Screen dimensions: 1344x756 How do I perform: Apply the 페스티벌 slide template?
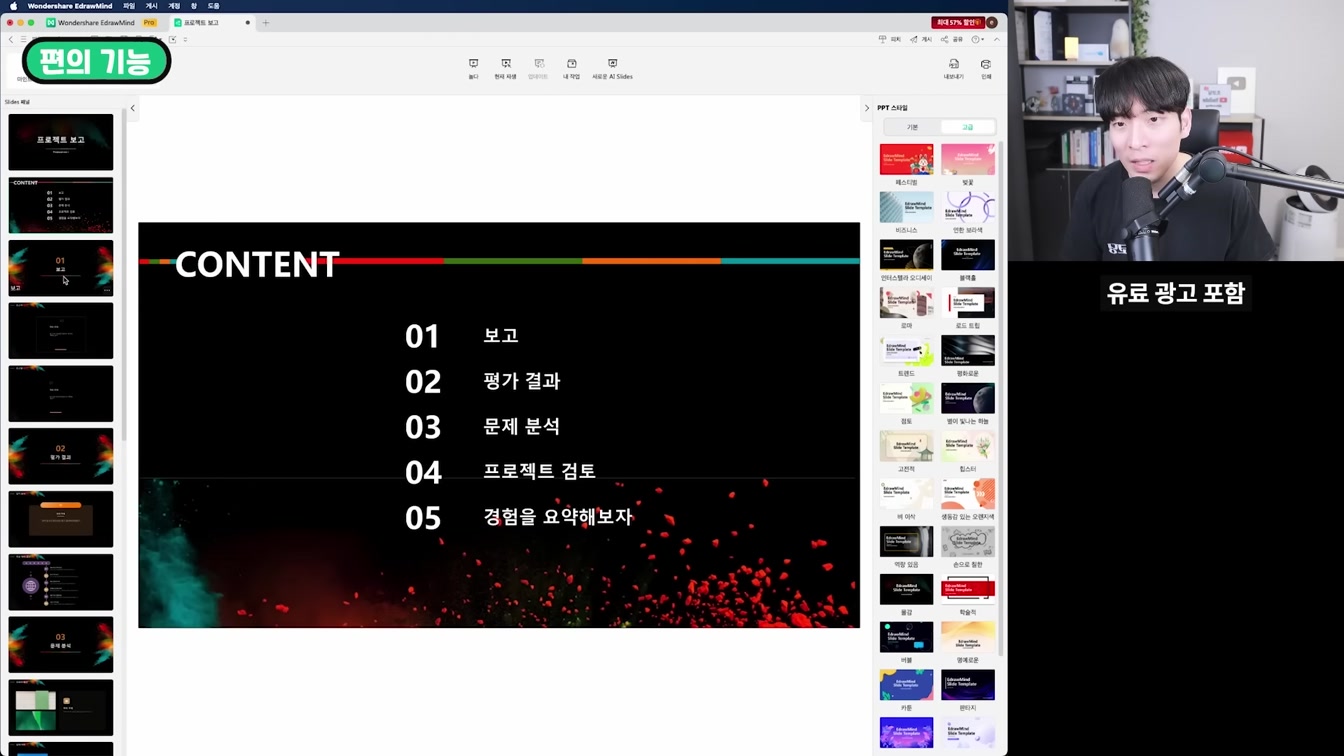906,160
